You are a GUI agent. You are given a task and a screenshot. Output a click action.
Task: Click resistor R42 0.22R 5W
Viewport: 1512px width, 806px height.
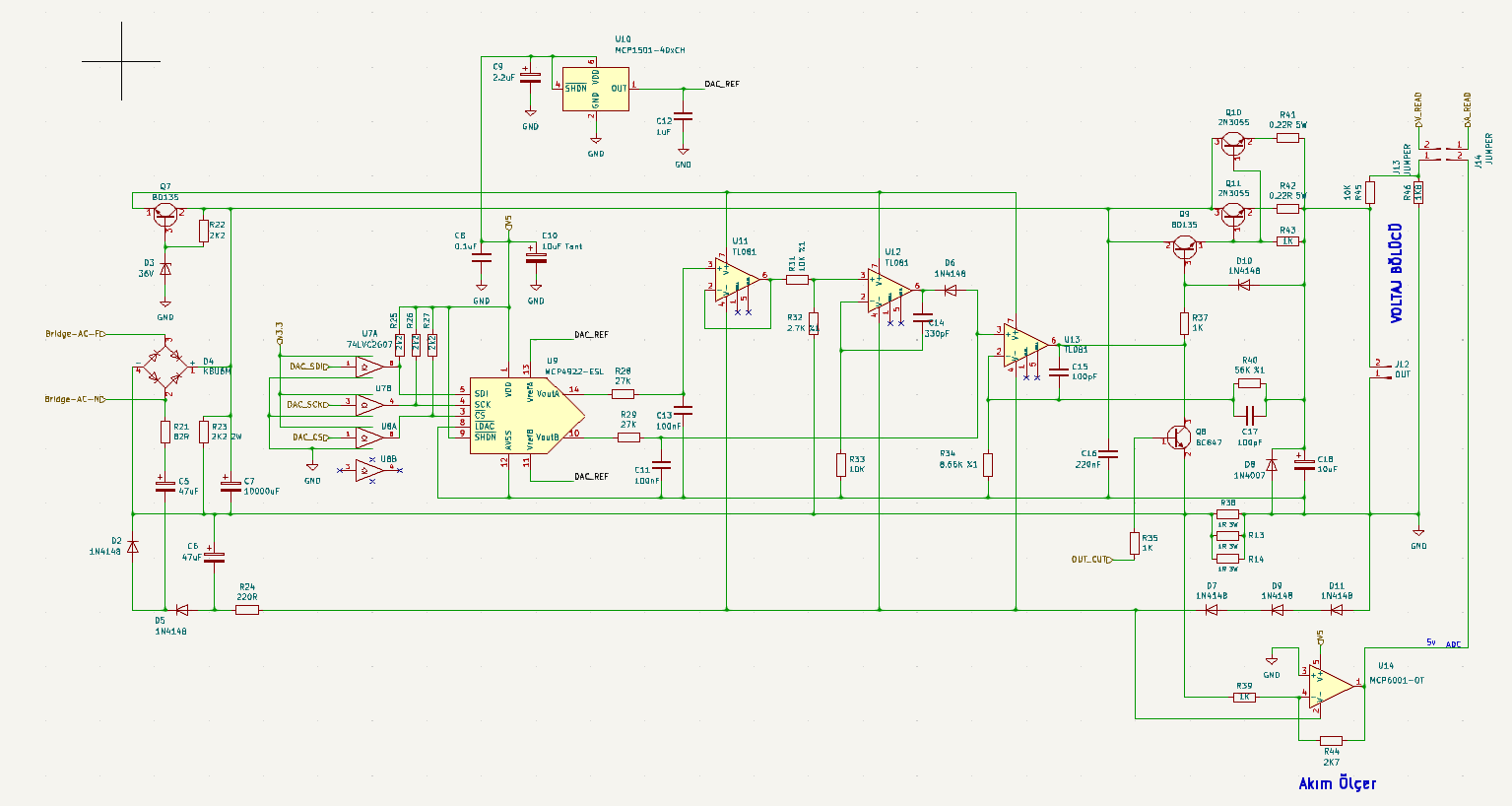coord(1287,209)
